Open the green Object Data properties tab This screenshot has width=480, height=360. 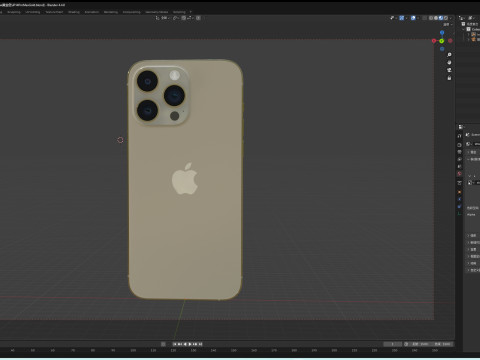pos(459,214)
